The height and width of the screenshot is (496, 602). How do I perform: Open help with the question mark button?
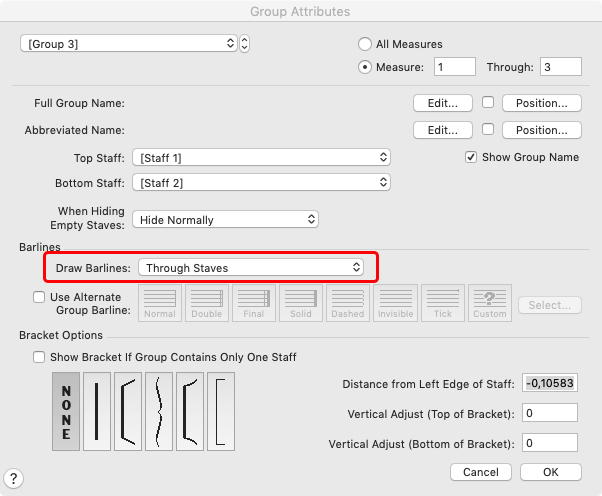(15, 479)
